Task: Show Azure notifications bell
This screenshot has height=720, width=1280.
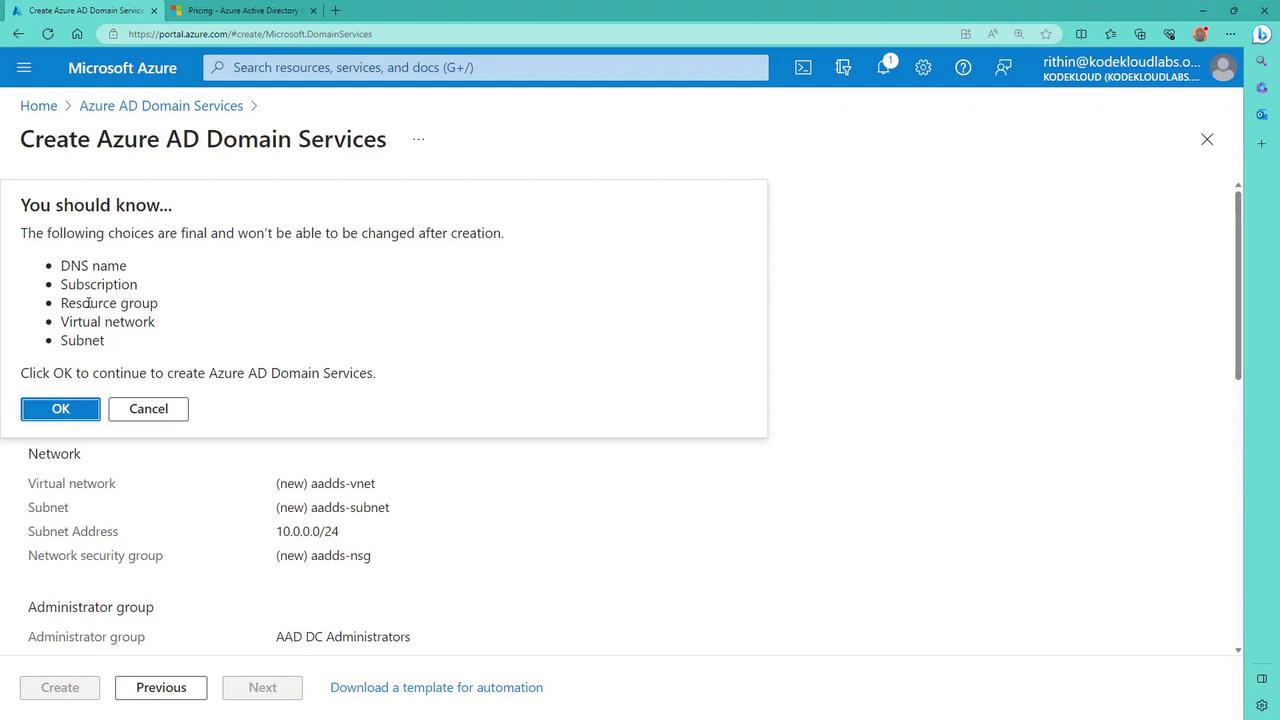Action: click(x=884, y=67)
